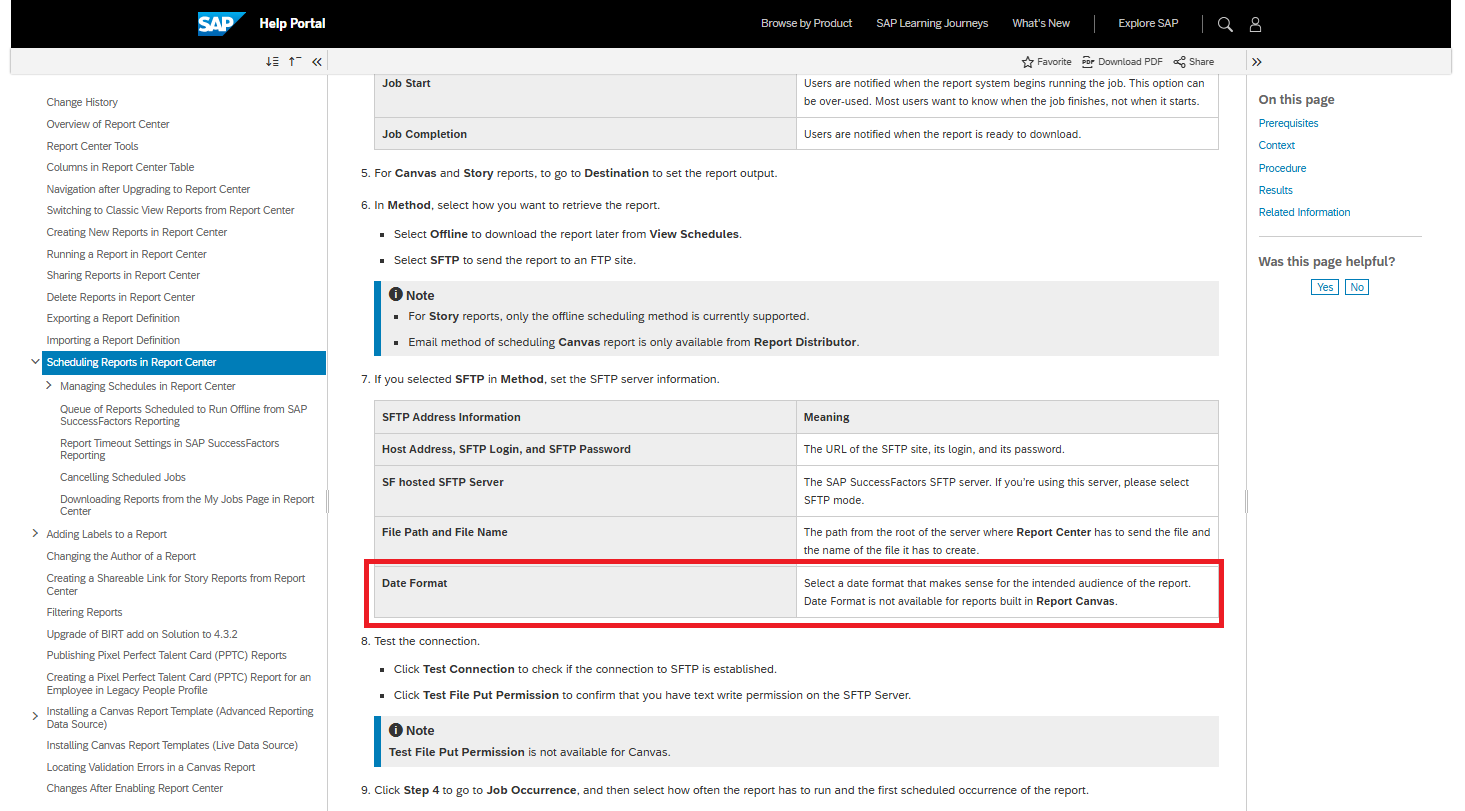The image size is (1465, 811).
Task: Select Scheduling Reports in Report Center
Action: [185, 362]
